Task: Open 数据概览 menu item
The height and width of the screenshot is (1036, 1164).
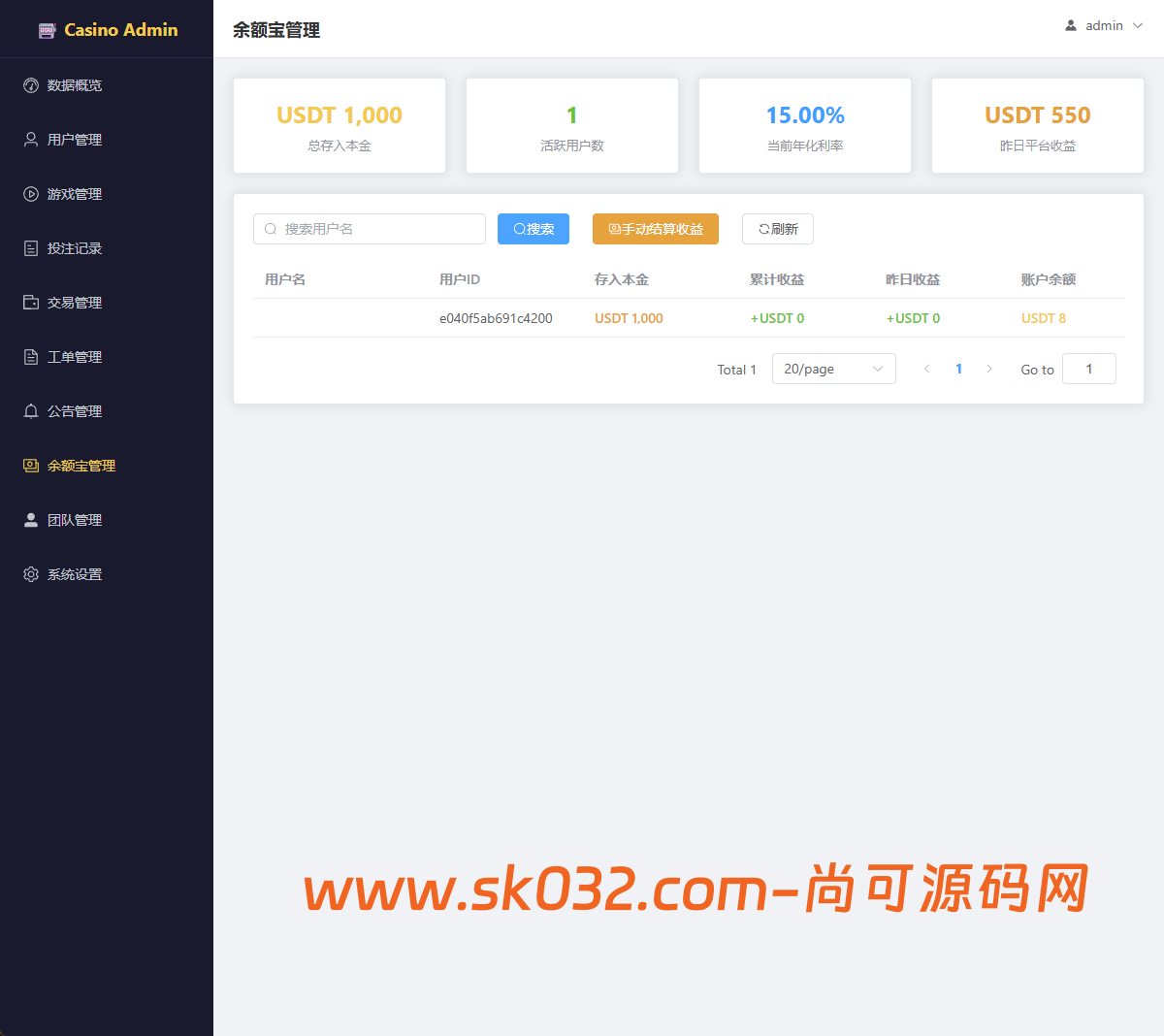Action: [107, 85]
